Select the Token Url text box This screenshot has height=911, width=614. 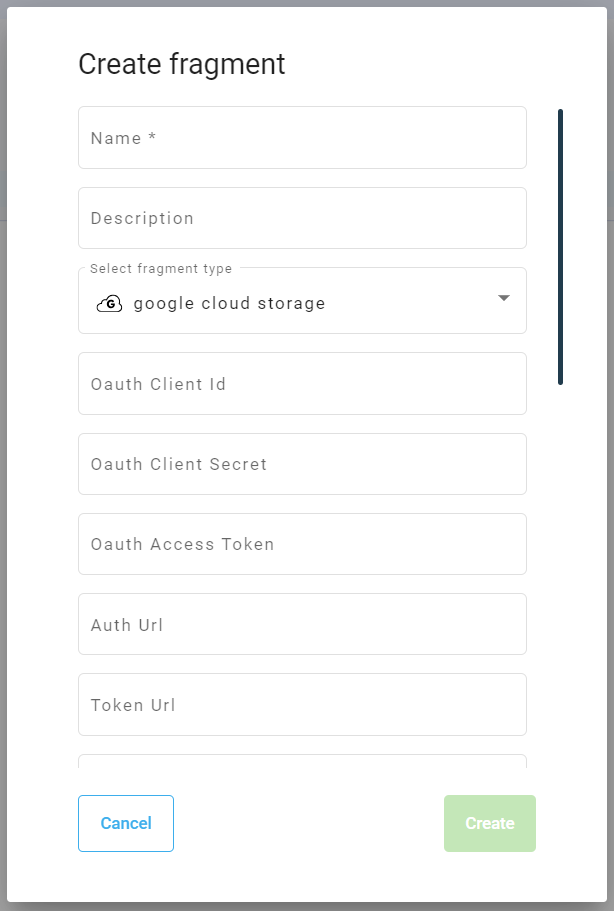click(300, 704)
